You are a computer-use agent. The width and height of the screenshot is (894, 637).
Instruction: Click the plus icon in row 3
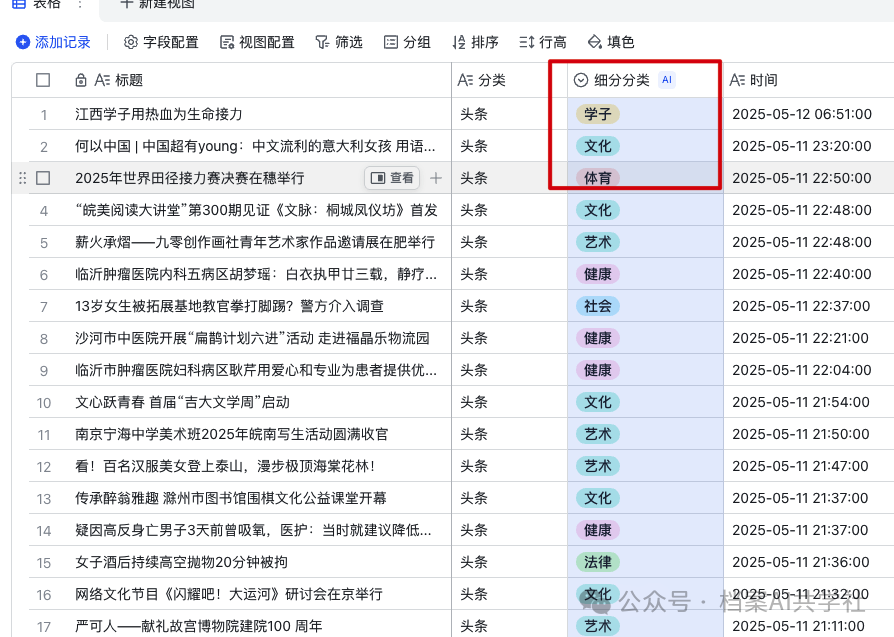click(436, 178)
